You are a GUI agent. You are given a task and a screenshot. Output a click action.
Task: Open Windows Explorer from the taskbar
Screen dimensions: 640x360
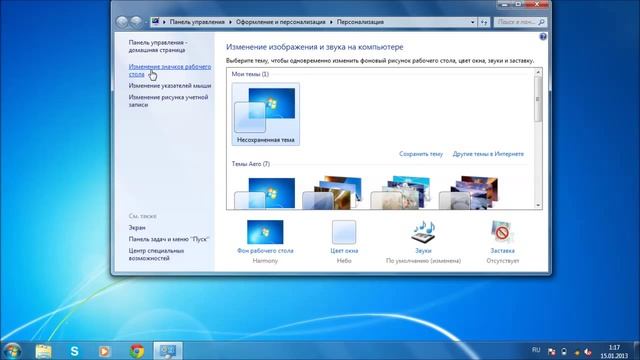tap(43, 351)
